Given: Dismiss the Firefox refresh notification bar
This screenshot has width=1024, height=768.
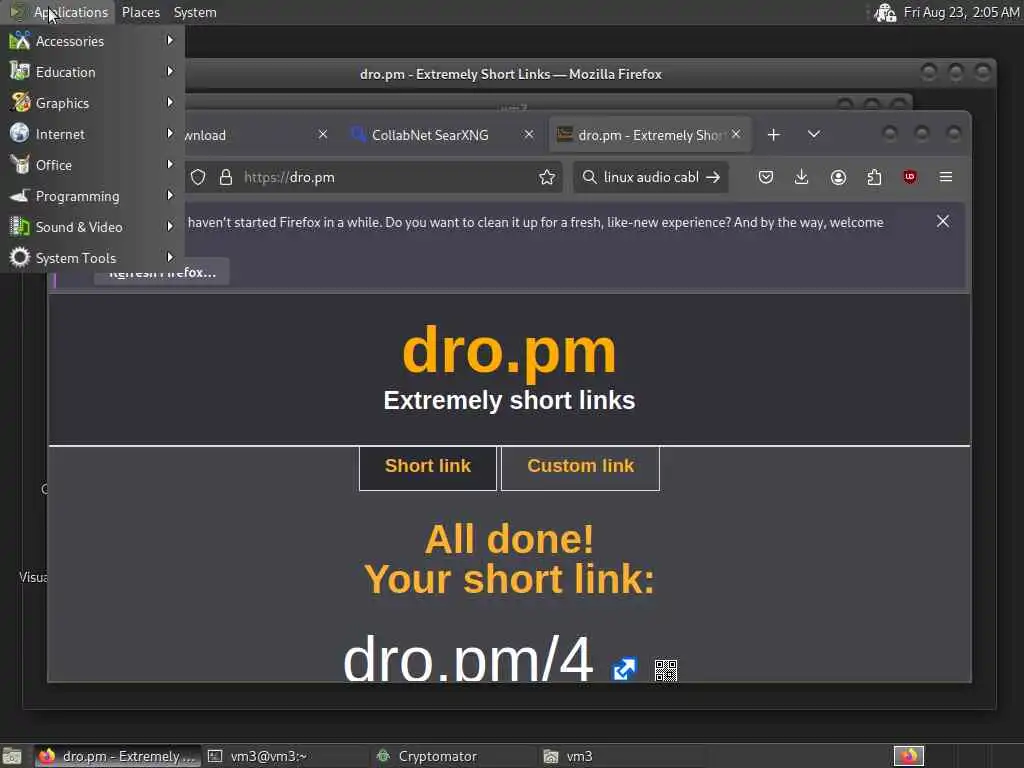Looking at the screenshot, I should (x=943, y=221).
